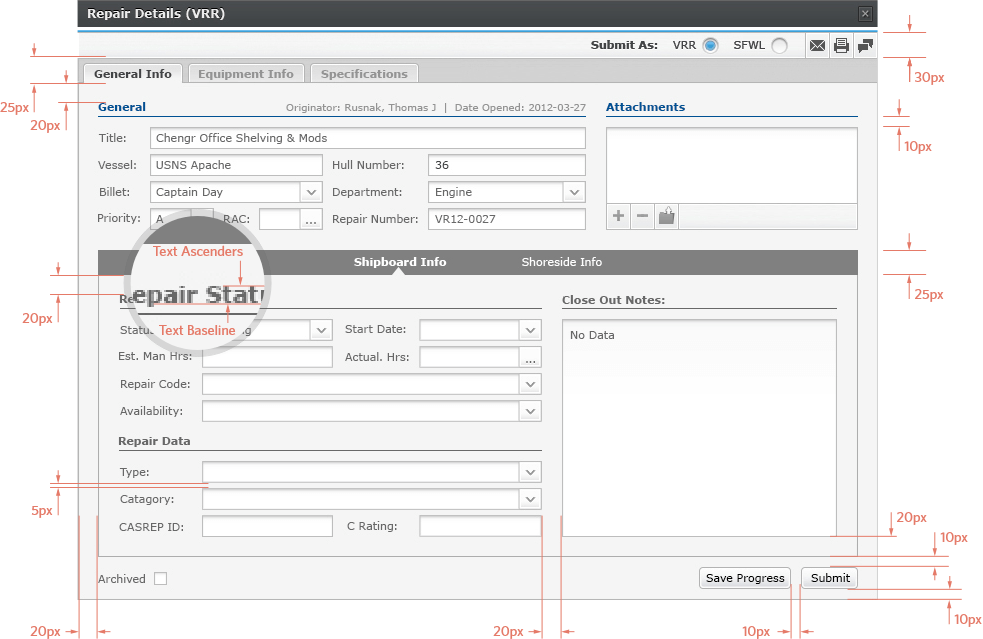Expand the Availability dropdown
This screenshot has width=983, height=639.
point(530,411)
